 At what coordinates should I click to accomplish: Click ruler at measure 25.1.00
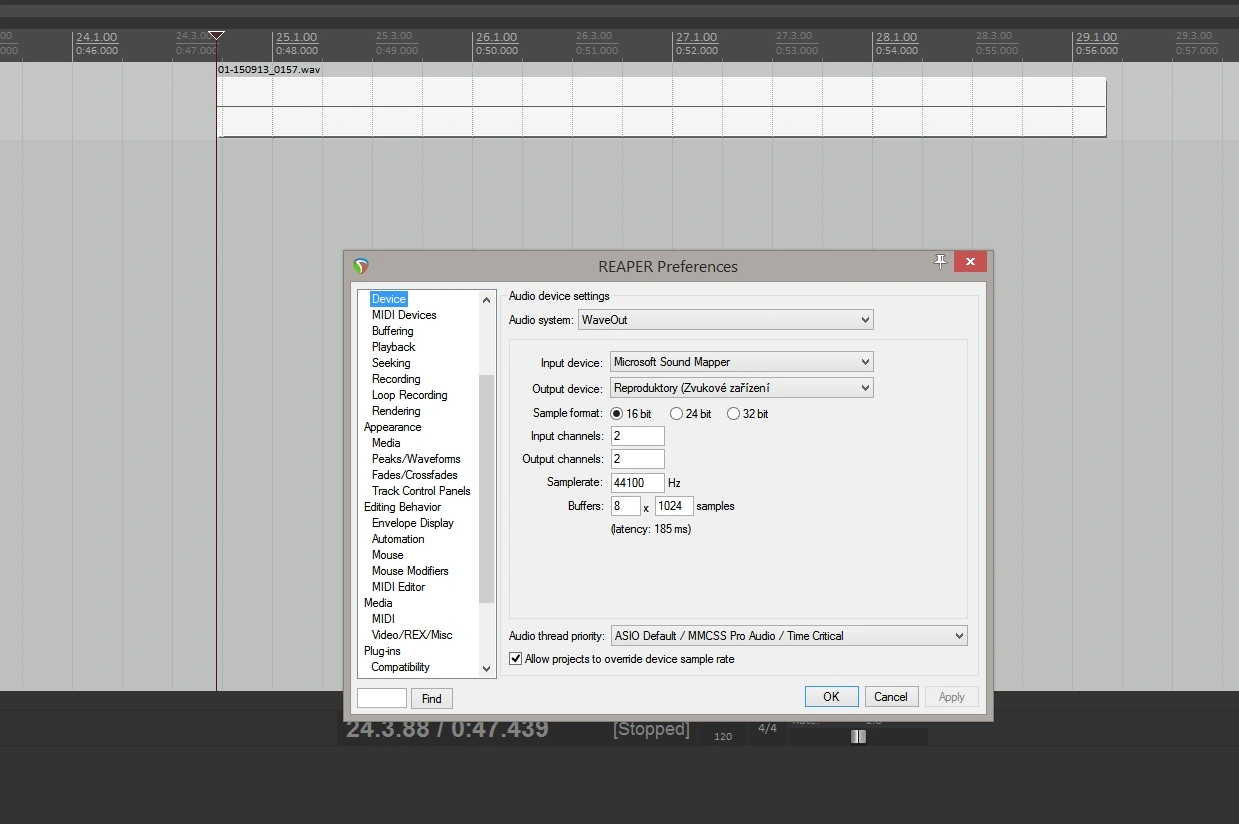[x=296, y=38]
